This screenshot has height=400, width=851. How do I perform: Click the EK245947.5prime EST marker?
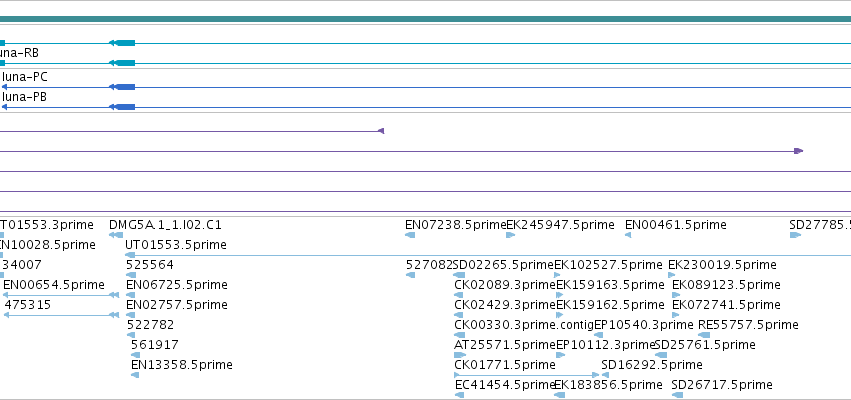510,235
